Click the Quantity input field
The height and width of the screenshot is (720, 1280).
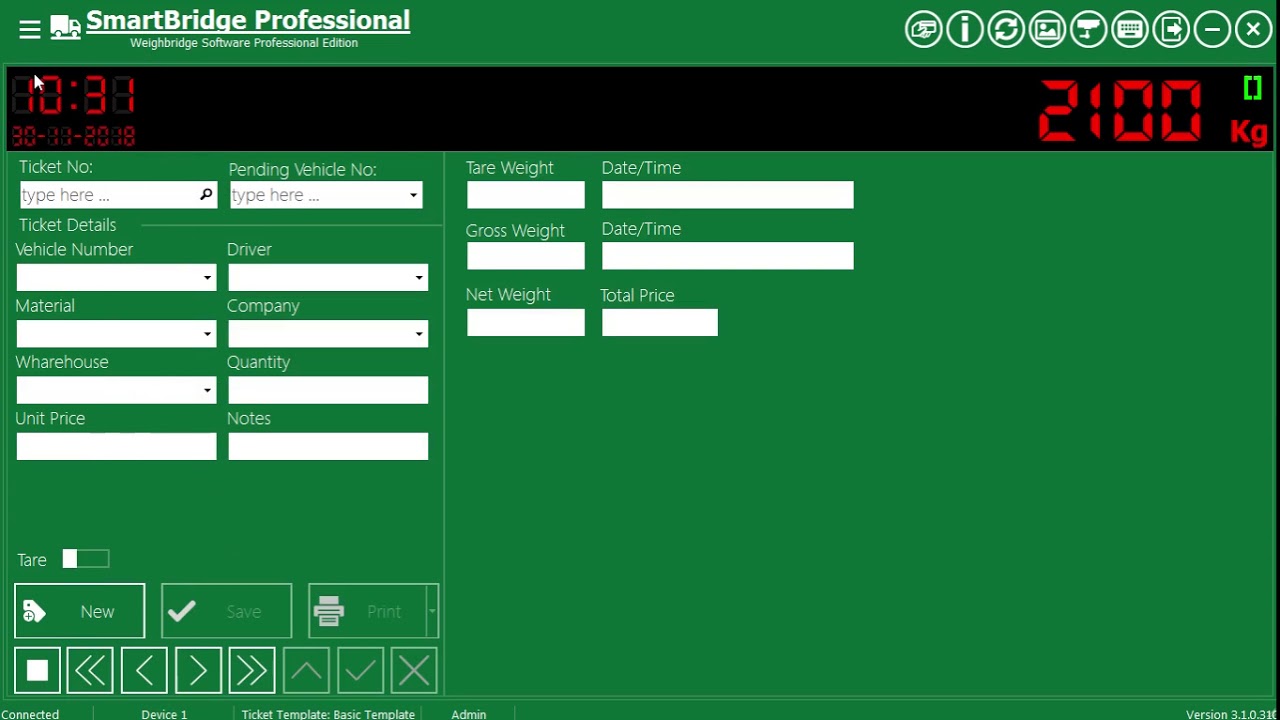tap(328, 390)
